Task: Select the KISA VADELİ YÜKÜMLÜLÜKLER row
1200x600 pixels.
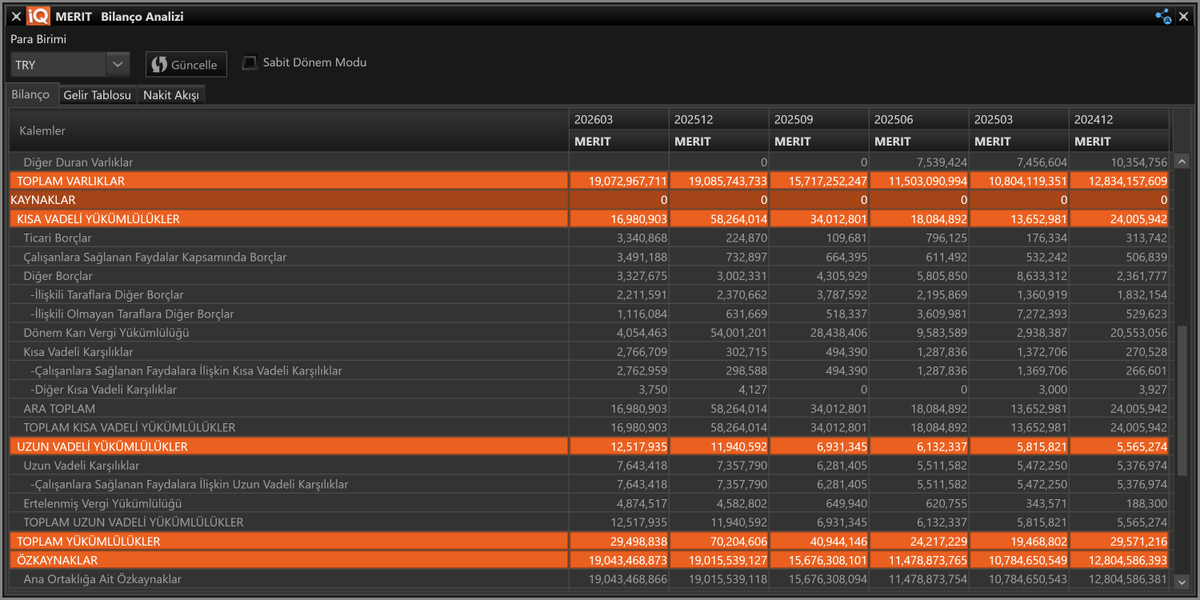Action: tap(589, 219)
